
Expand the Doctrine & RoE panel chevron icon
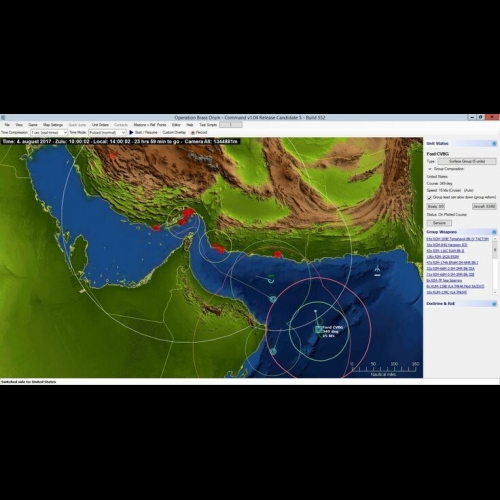click(494, 304)
